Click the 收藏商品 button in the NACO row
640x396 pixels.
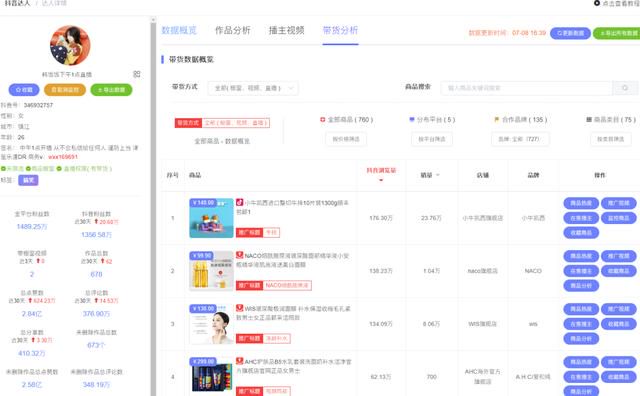tap(619, 271)
